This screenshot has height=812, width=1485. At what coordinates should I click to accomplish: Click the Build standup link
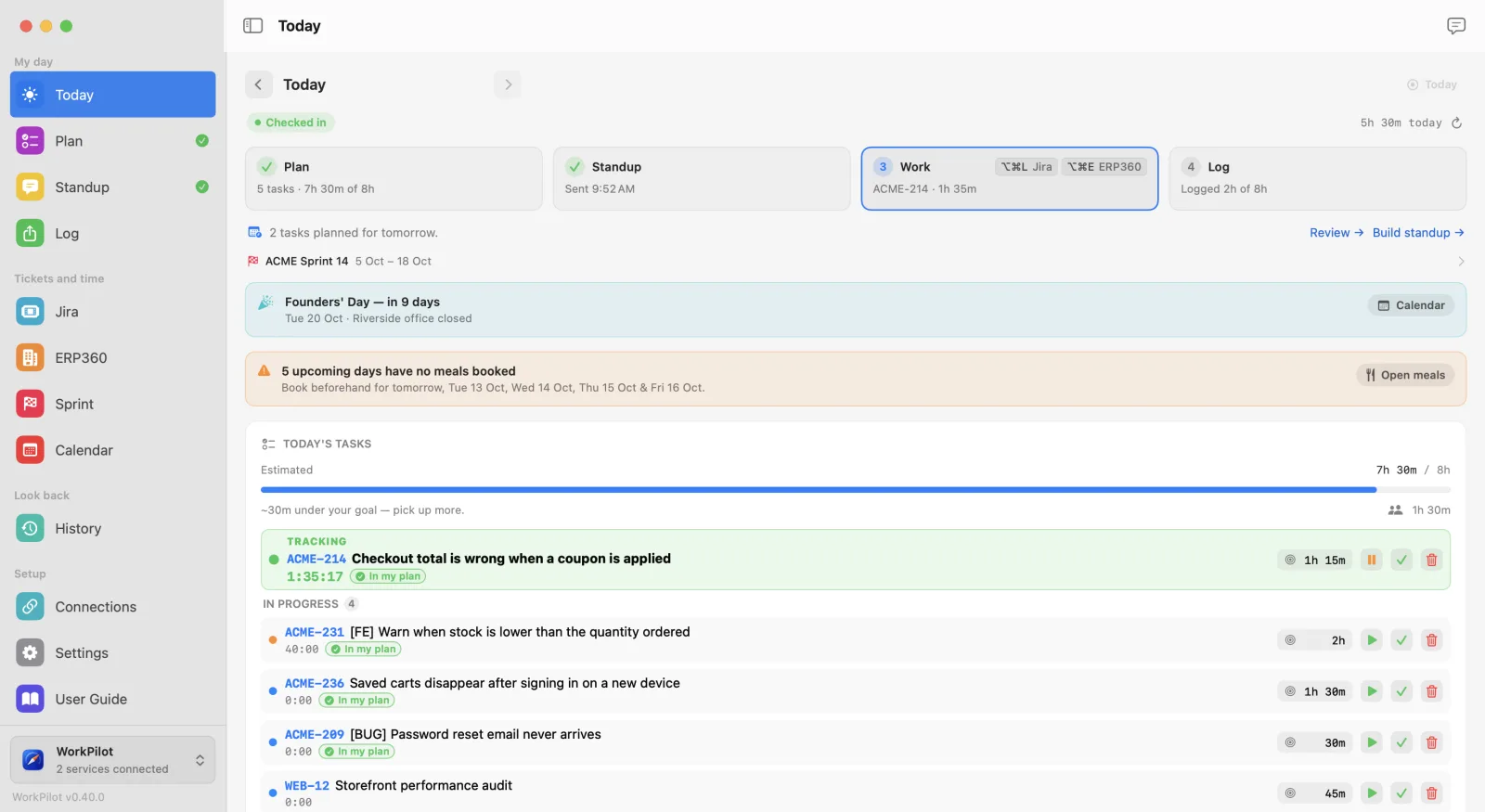(1418, 233)
